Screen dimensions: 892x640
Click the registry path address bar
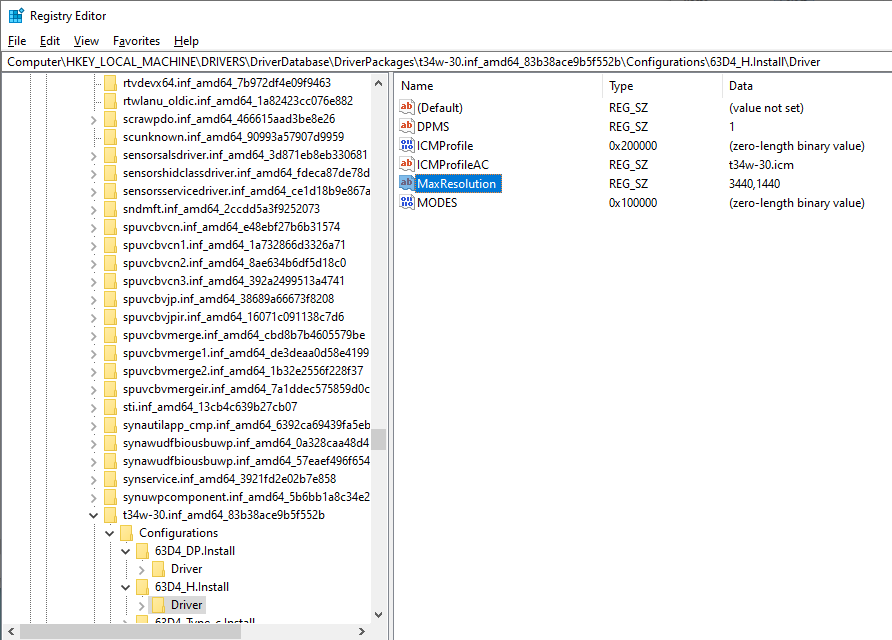pyautogui.click(x=445, y=62)
